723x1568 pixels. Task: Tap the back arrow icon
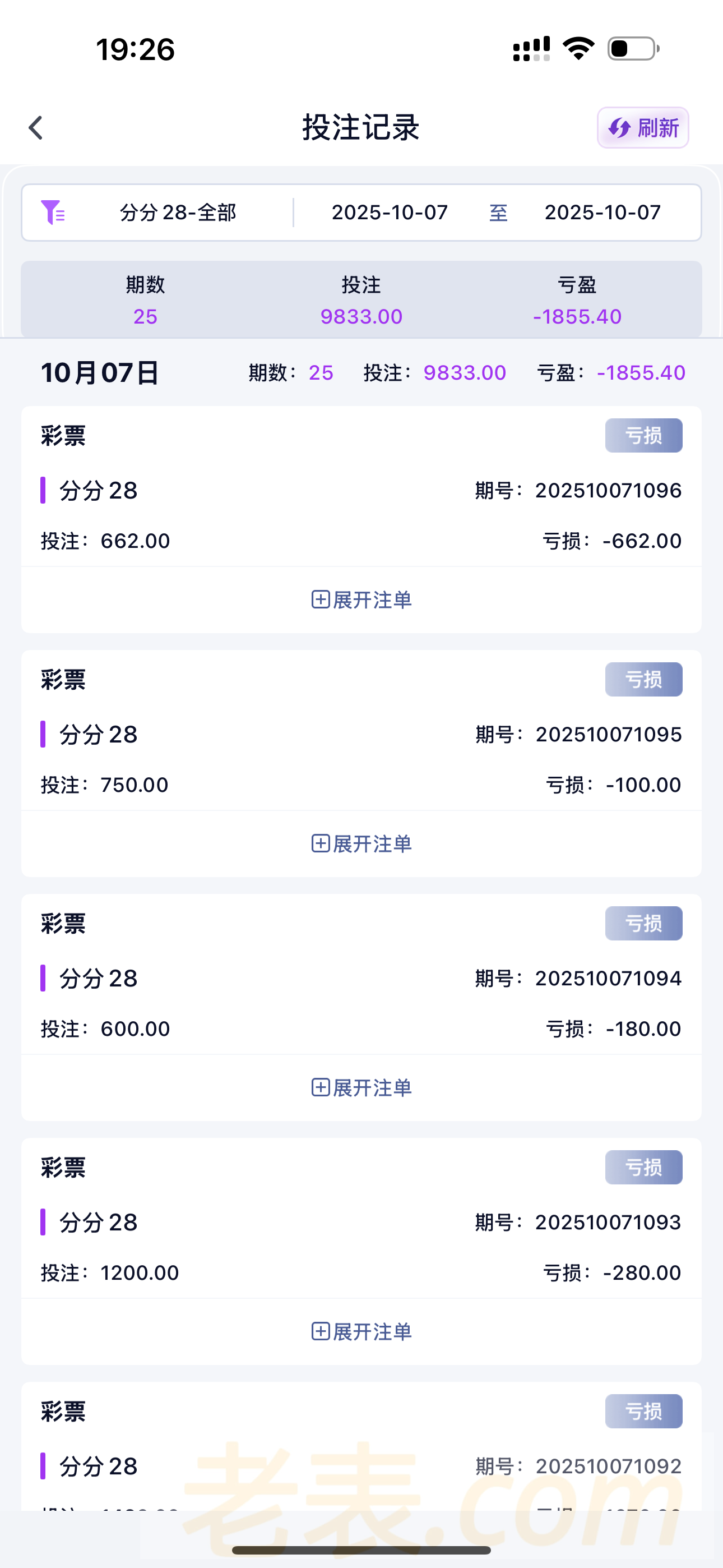36,128
